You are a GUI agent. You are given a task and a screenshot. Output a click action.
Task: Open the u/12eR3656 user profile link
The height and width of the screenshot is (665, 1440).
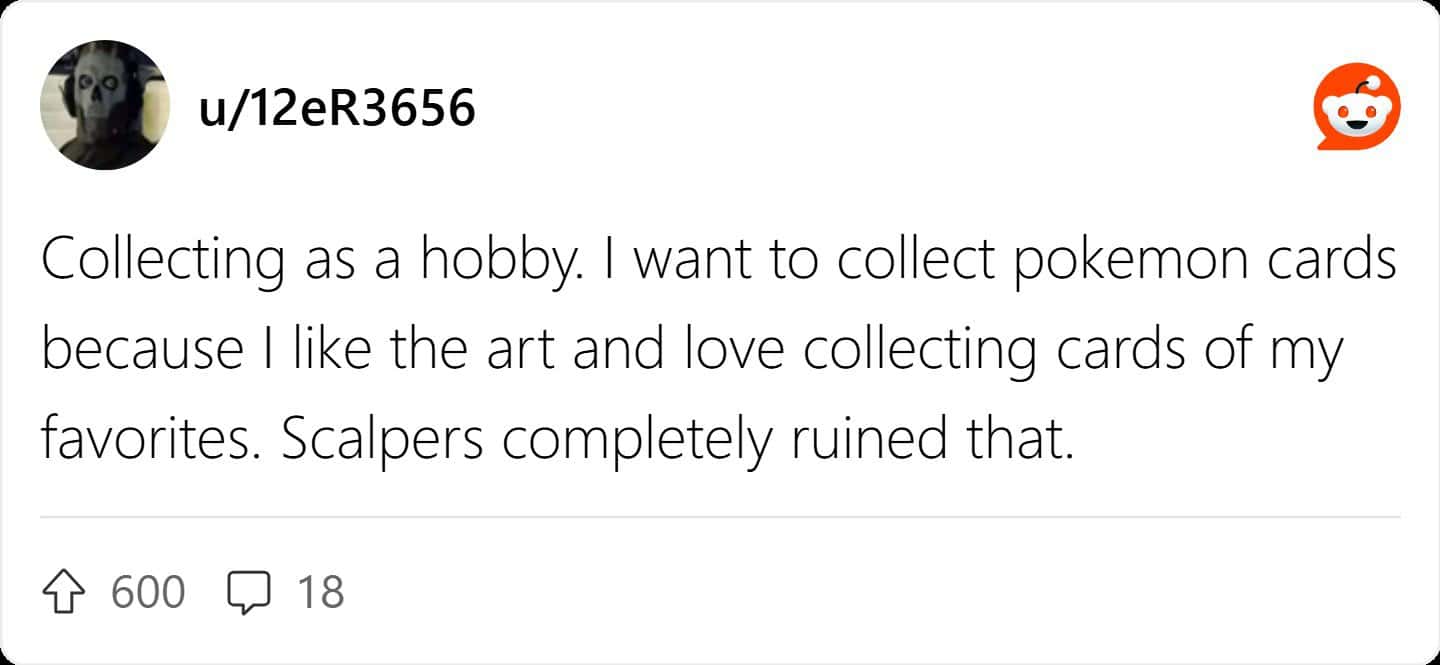[337, 107]
